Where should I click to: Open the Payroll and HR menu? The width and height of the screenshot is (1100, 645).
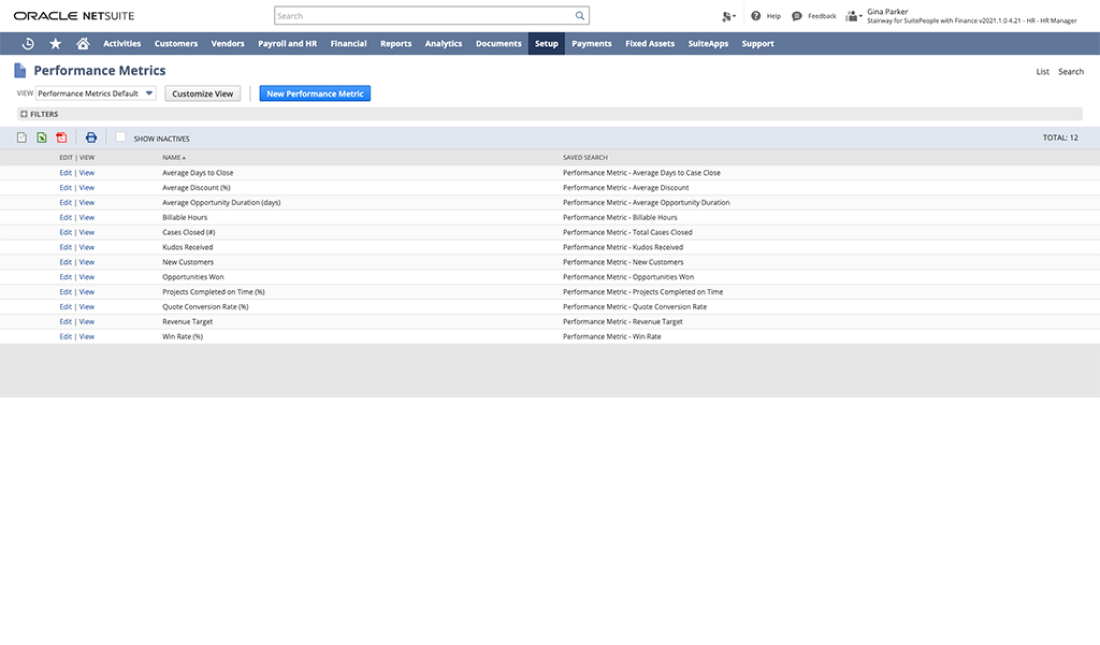pos(287,44)
